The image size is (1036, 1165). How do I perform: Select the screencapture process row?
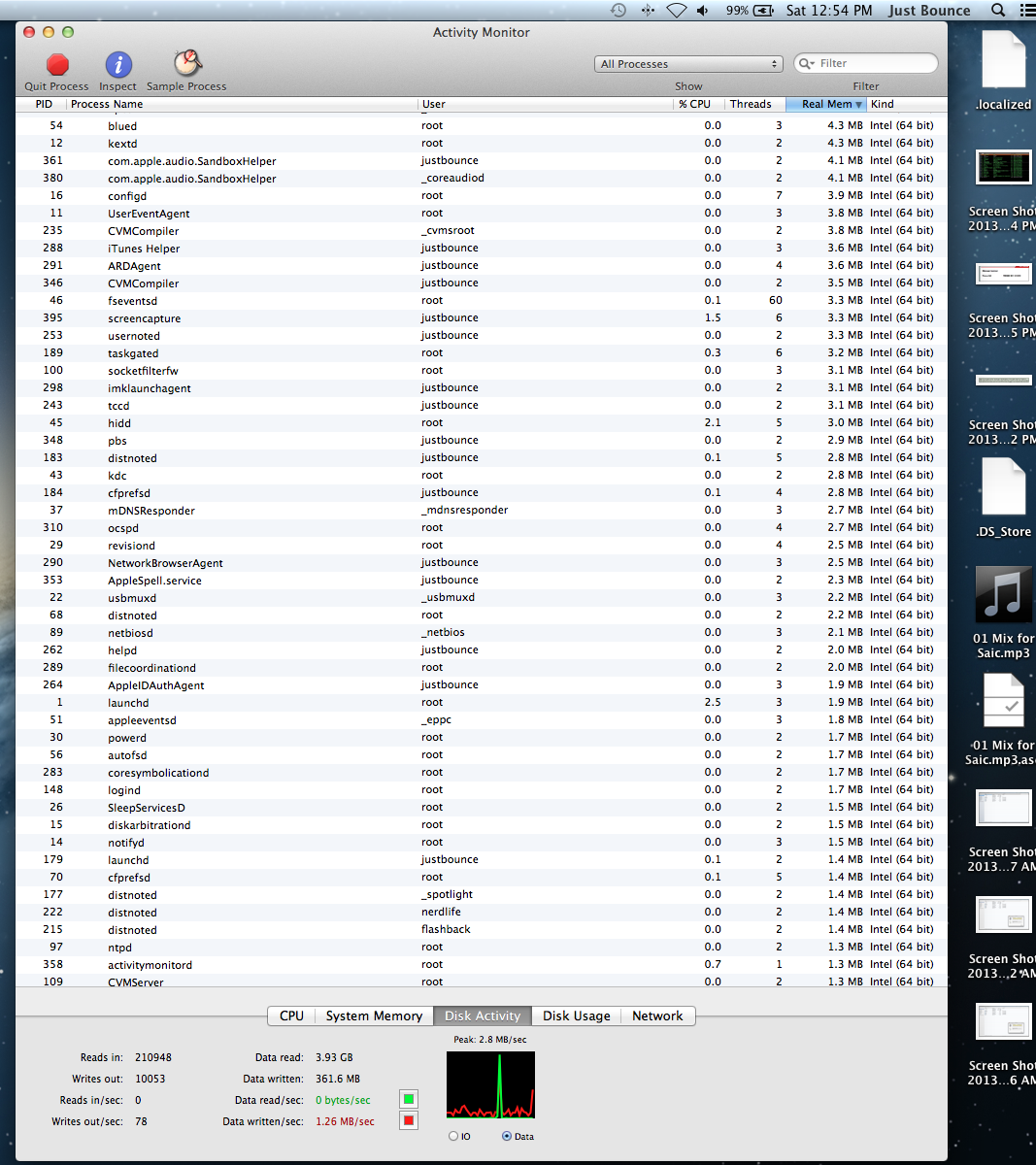click(481, 317)
